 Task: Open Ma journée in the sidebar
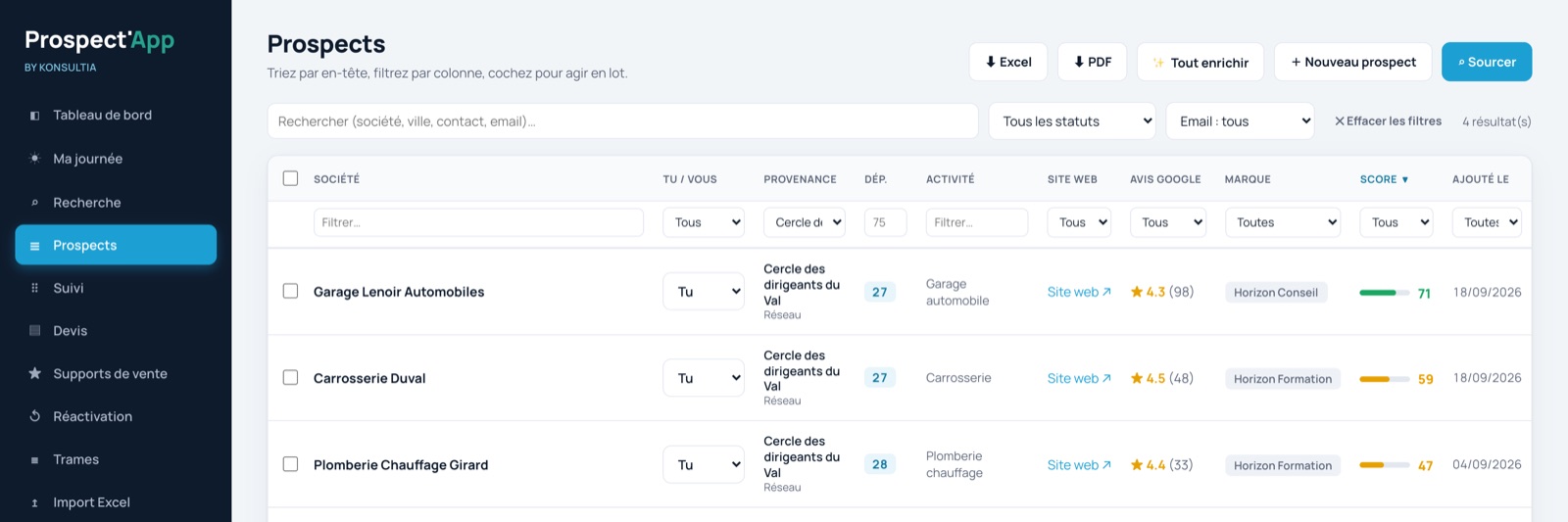click(x=116, y=159)
